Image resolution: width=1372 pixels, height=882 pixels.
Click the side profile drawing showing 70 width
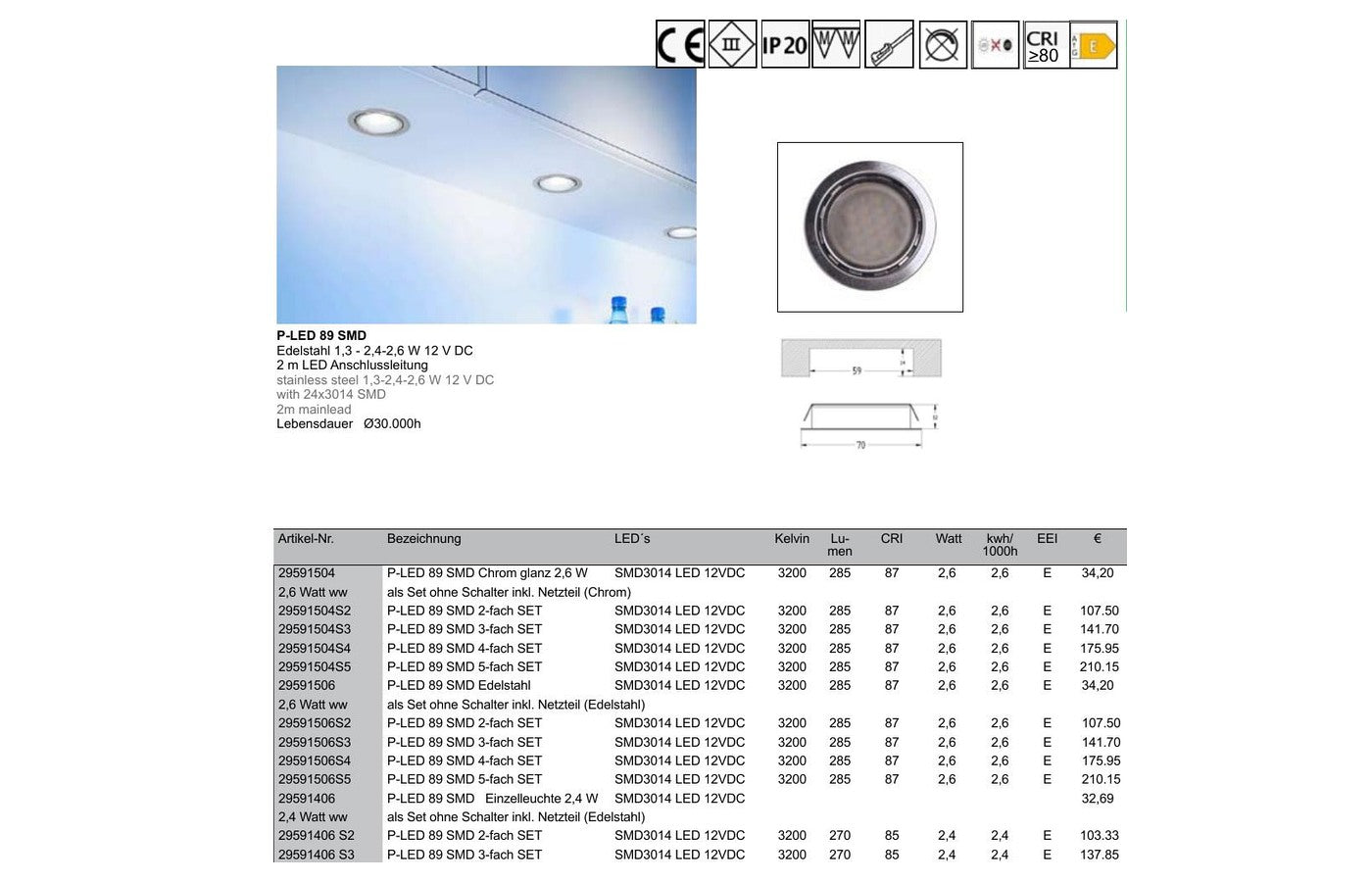point(868,426)
